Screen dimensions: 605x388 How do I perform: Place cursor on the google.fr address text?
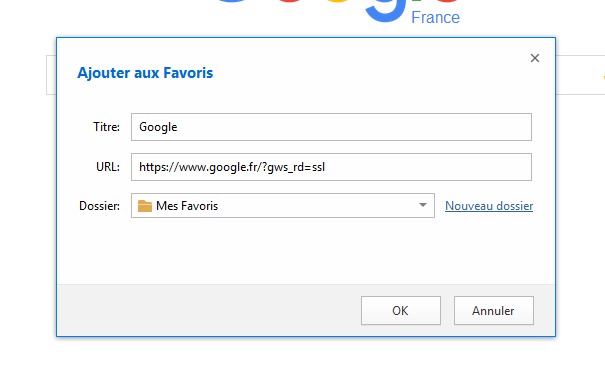[x=232, y=167]
